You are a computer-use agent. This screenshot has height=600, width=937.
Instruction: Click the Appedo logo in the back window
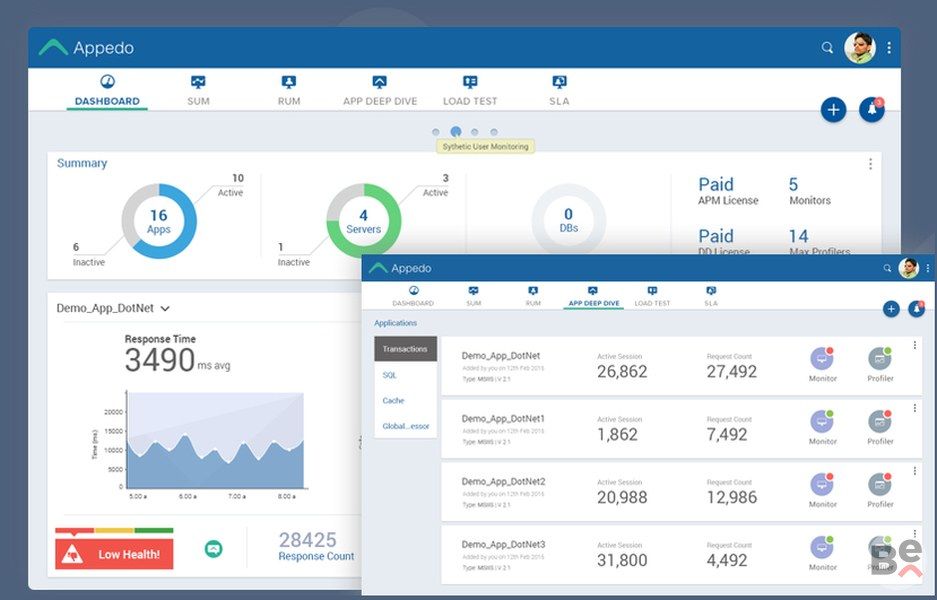tap(86, 48)
